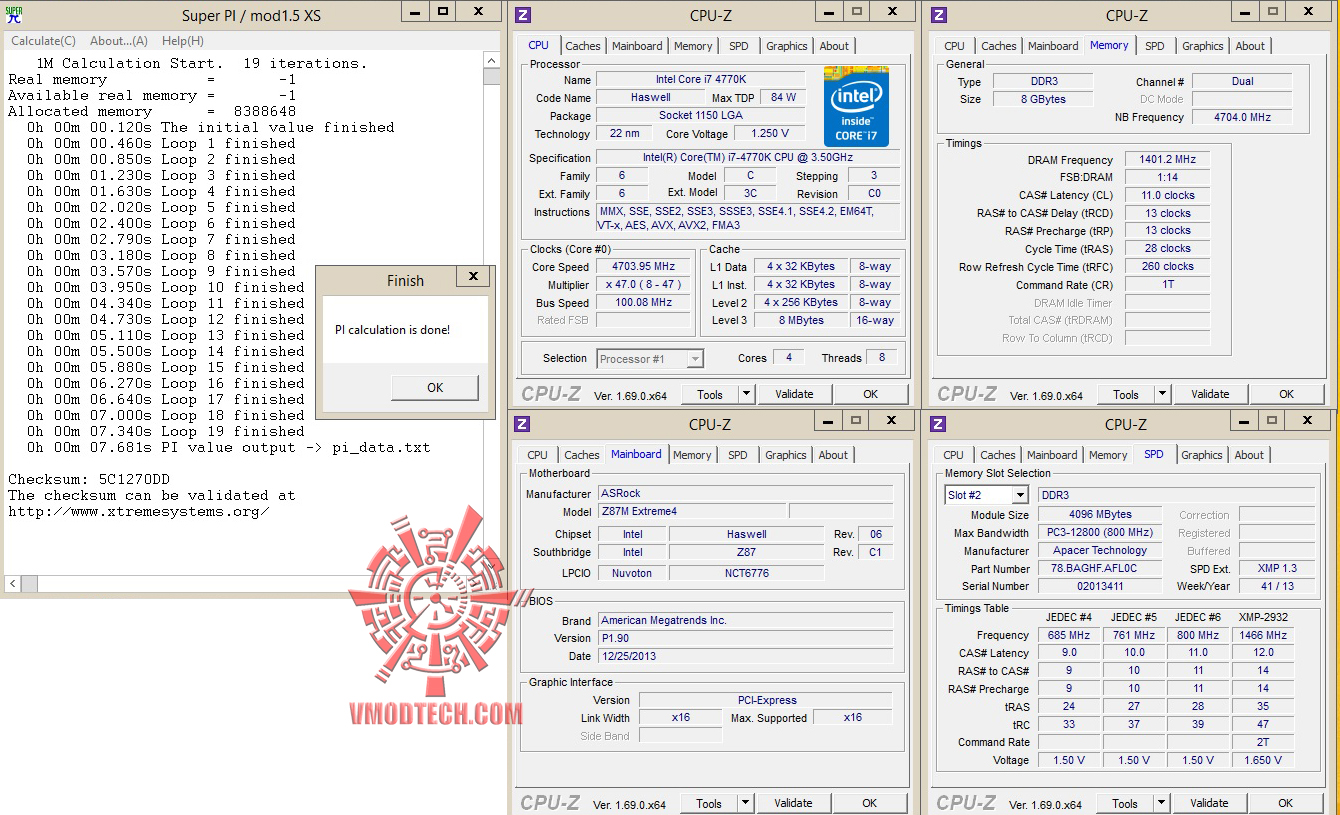The width and height of the screenshot is (1340, 815).
Task: Open the Calculate(C) menu in Super PI
Action: tap(43, 41)
